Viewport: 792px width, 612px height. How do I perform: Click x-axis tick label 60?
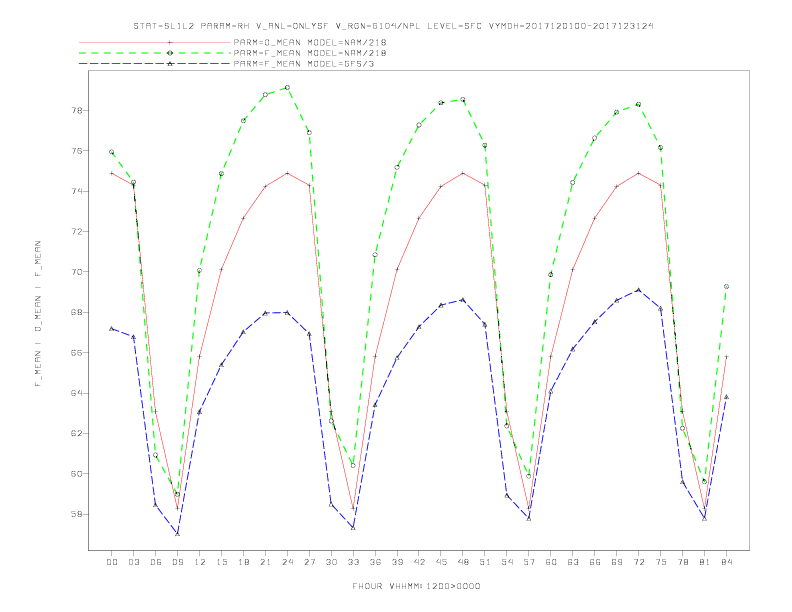tap(551, 562)
